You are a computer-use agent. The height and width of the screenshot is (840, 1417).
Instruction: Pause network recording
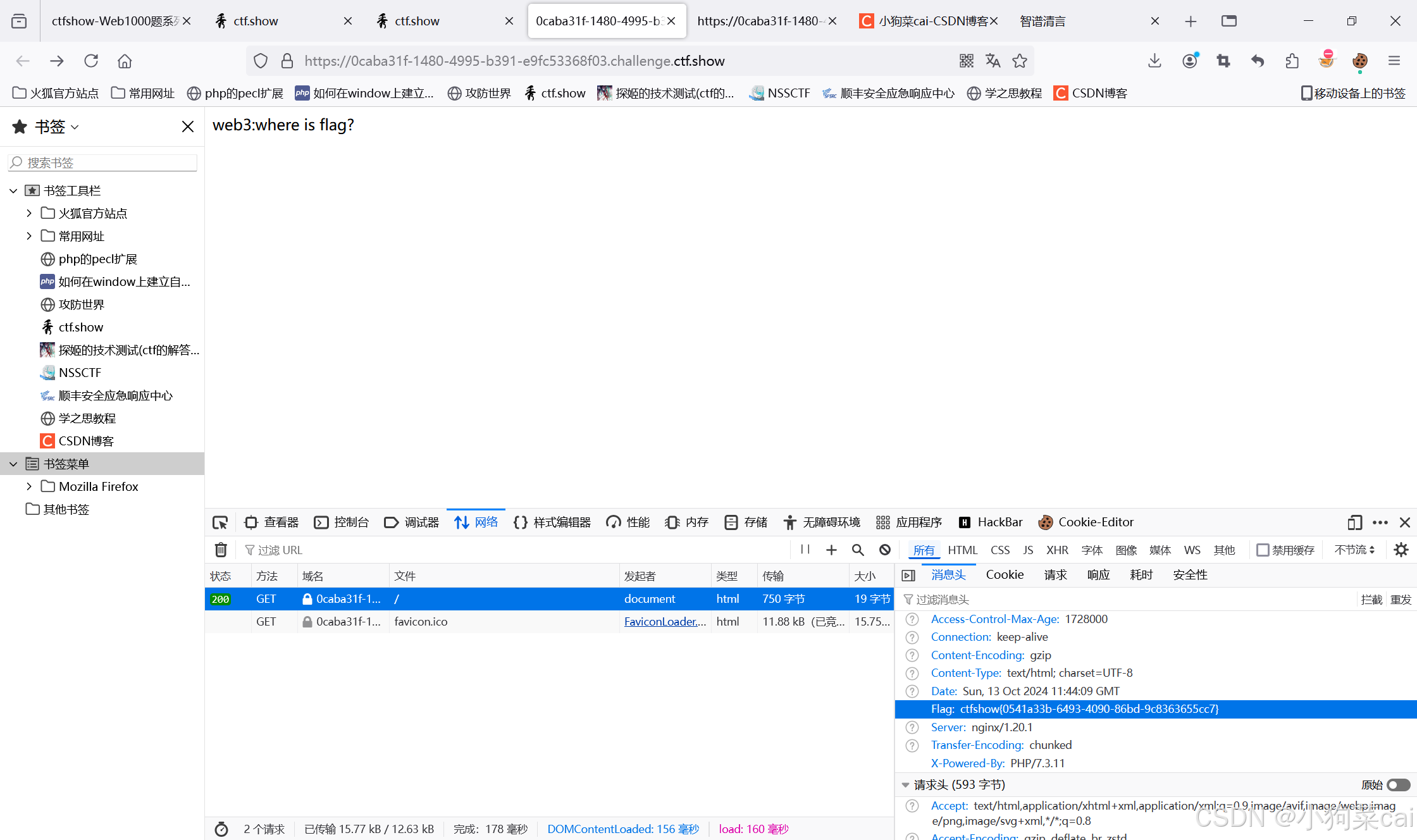805,550
